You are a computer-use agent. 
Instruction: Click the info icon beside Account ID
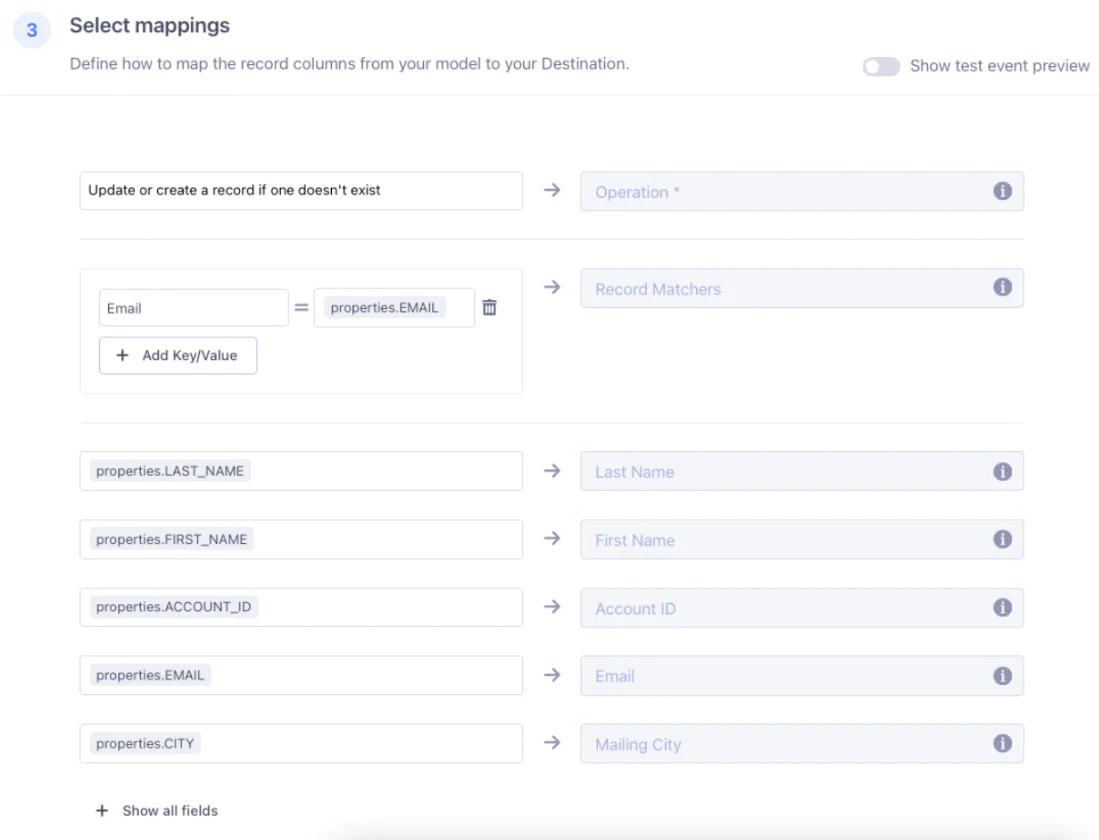pyautogui.click(x=1003, y=607)
